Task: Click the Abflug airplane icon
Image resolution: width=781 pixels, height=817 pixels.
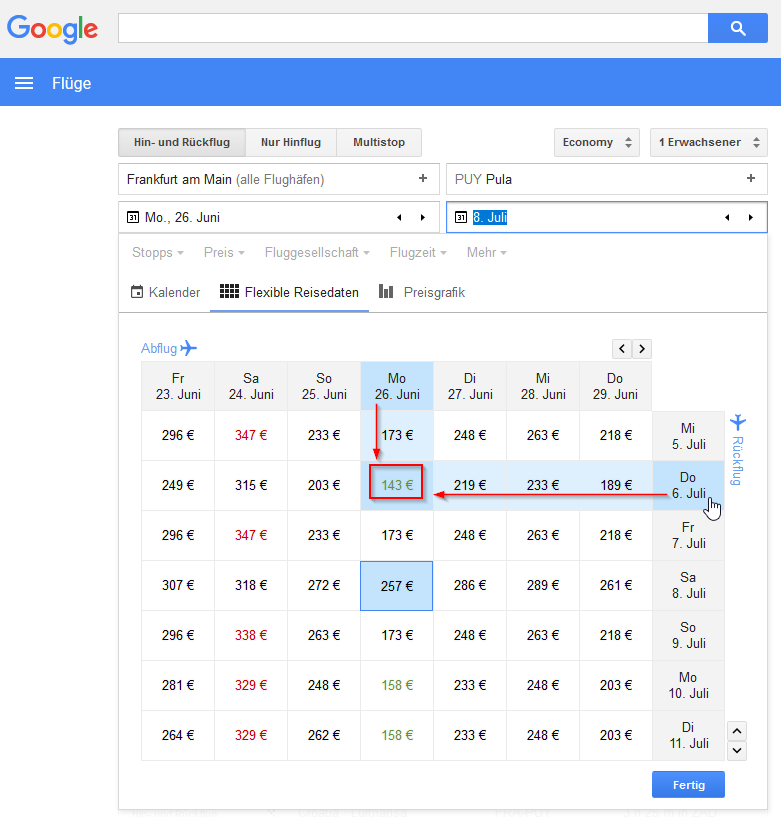Action: (x=189, y=348)
